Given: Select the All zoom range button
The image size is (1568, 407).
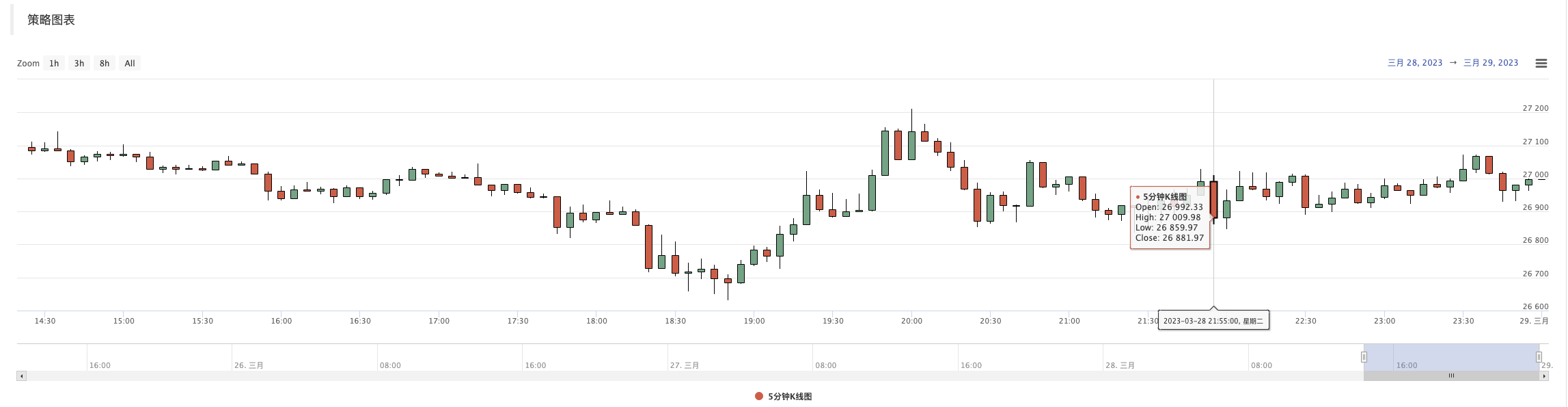Looking at the screenshot, I should pos(130,63).
